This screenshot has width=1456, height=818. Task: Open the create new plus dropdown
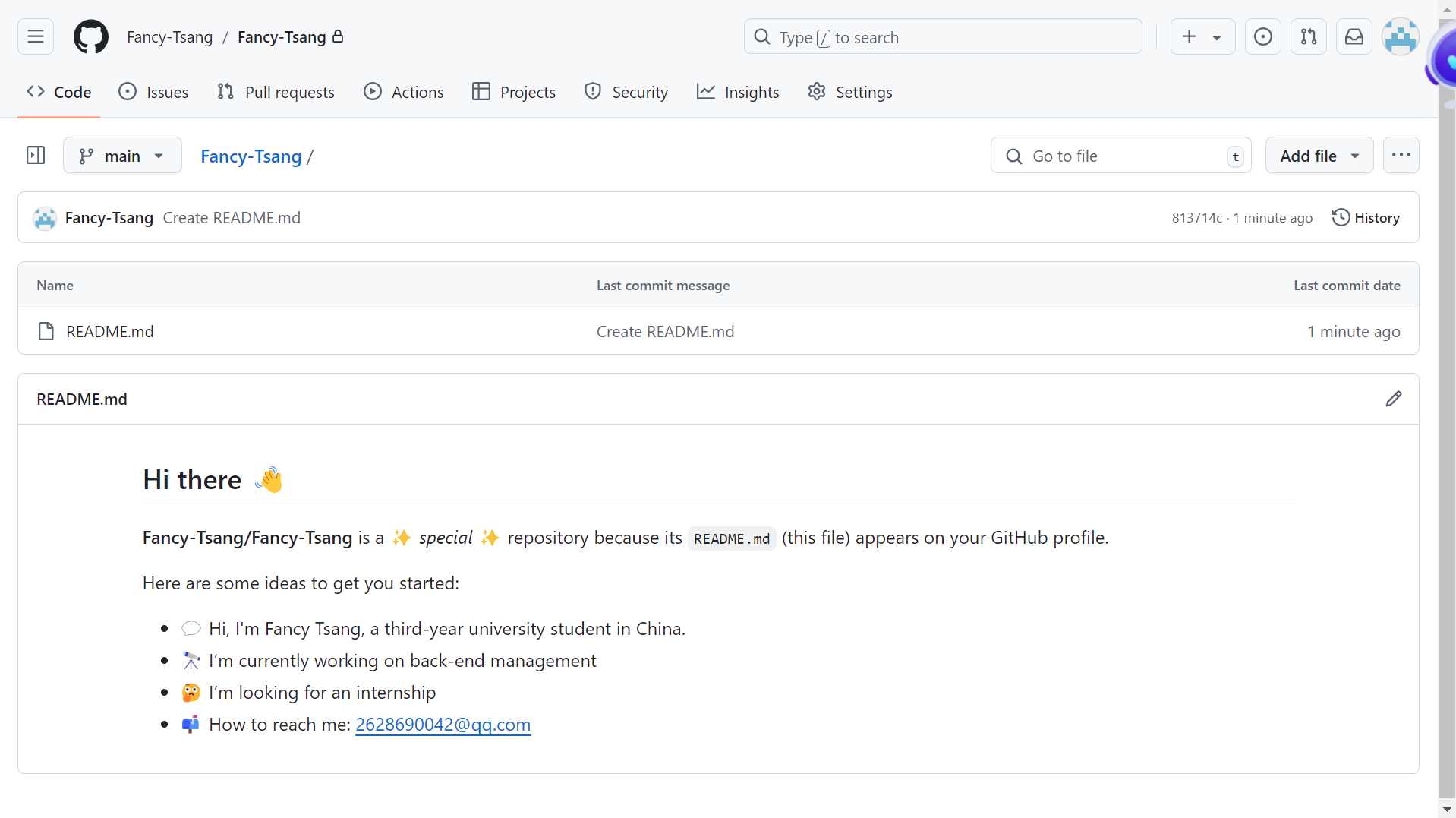tap(1203, 36)
